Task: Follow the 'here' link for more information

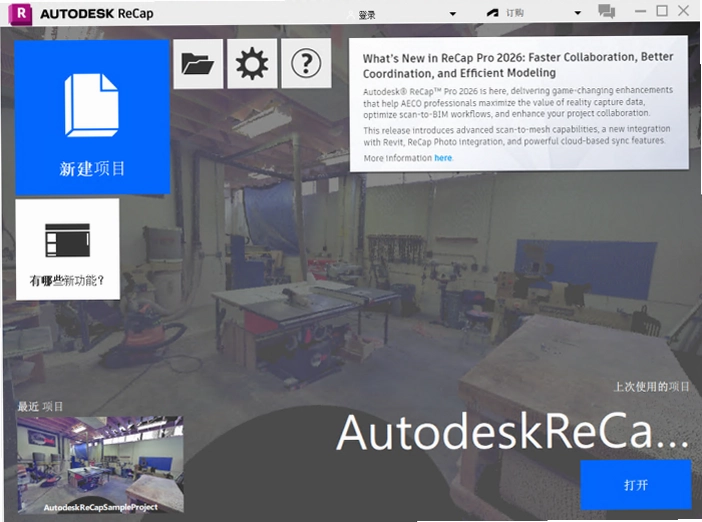Action: [443, 158]
